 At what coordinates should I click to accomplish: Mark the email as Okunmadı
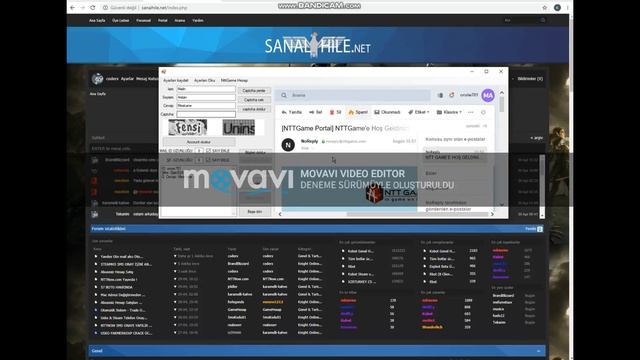tap(387, 112)
